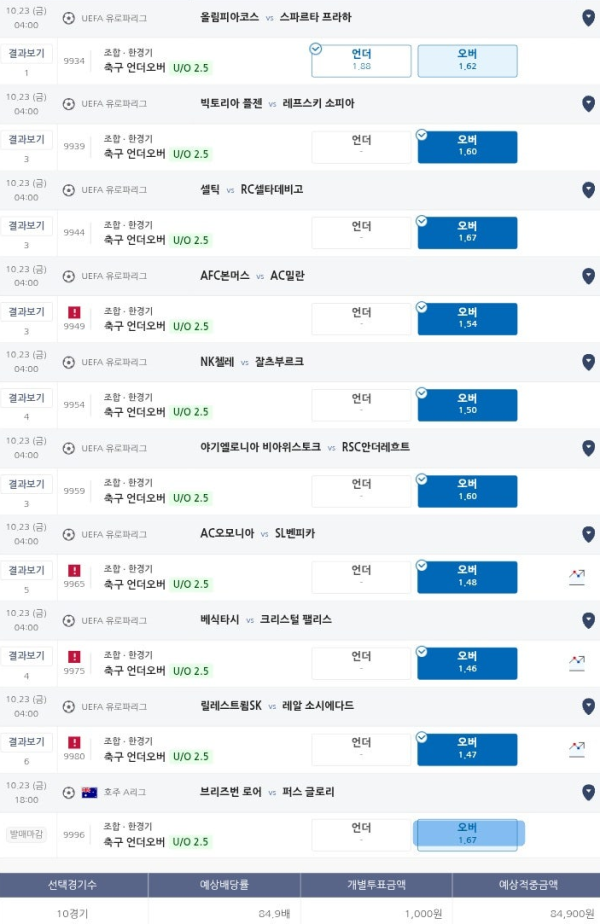Screen dimensions: 600x924
Task: Expand details for 빅토리아 플젠 vs 레프스키 소피아
Action: (588, 104)
